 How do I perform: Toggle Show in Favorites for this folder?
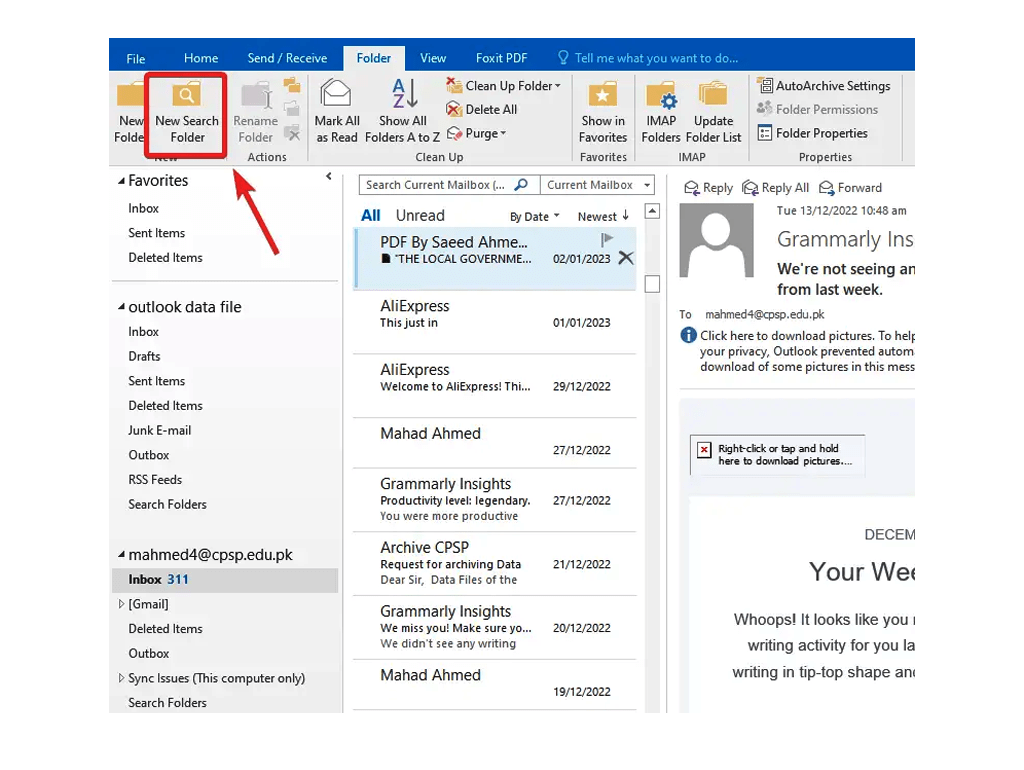pyautogui.click(x=602, y=110)
